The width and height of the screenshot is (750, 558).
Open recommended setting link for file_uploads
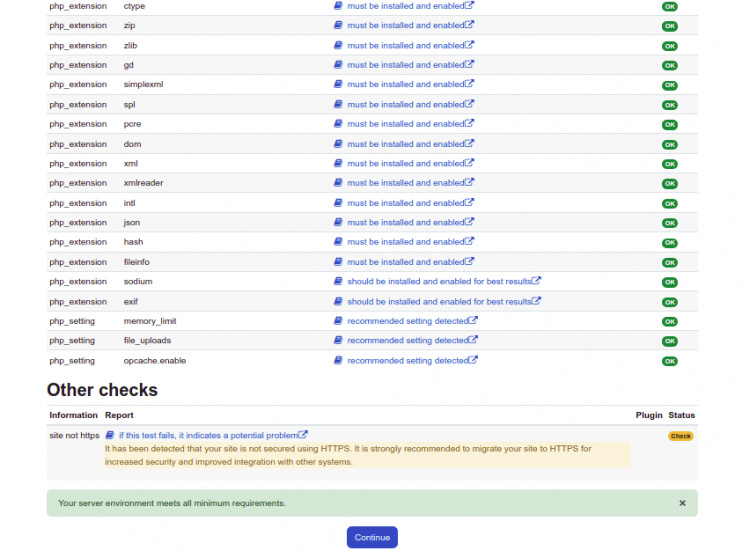click(407, 341)
